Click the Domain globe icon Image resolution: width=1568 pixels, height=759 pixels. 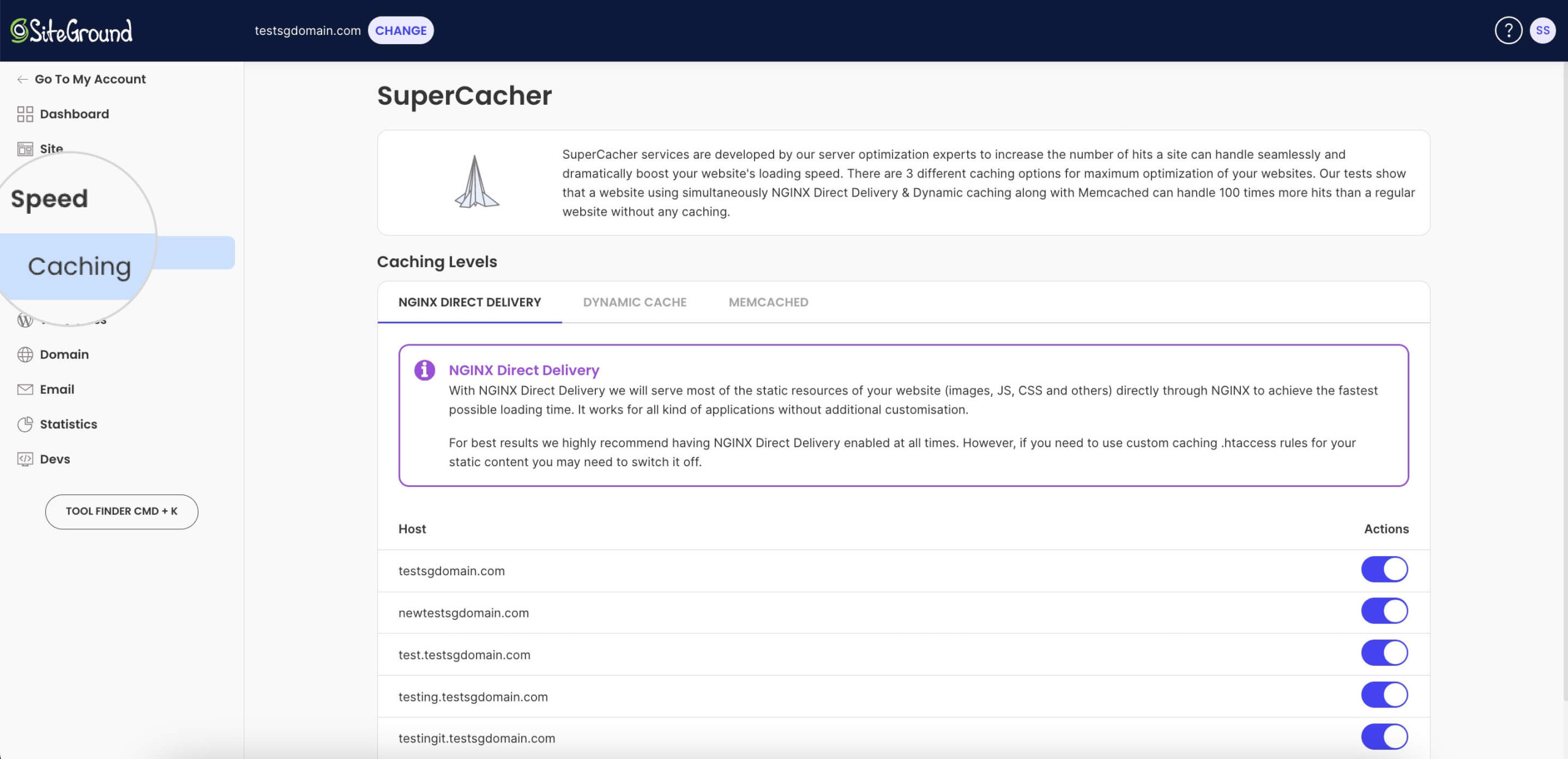coord(25,355)
